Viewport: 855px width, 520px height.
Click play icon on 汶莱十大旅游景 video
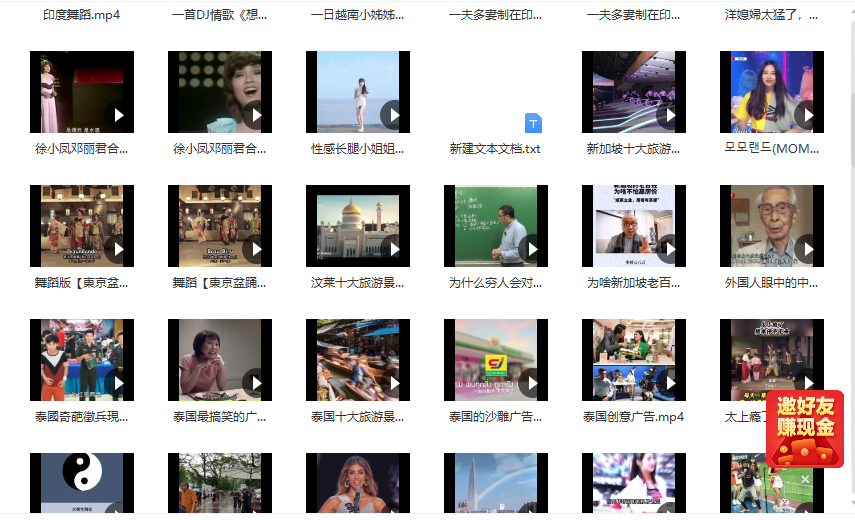(393, 249)
